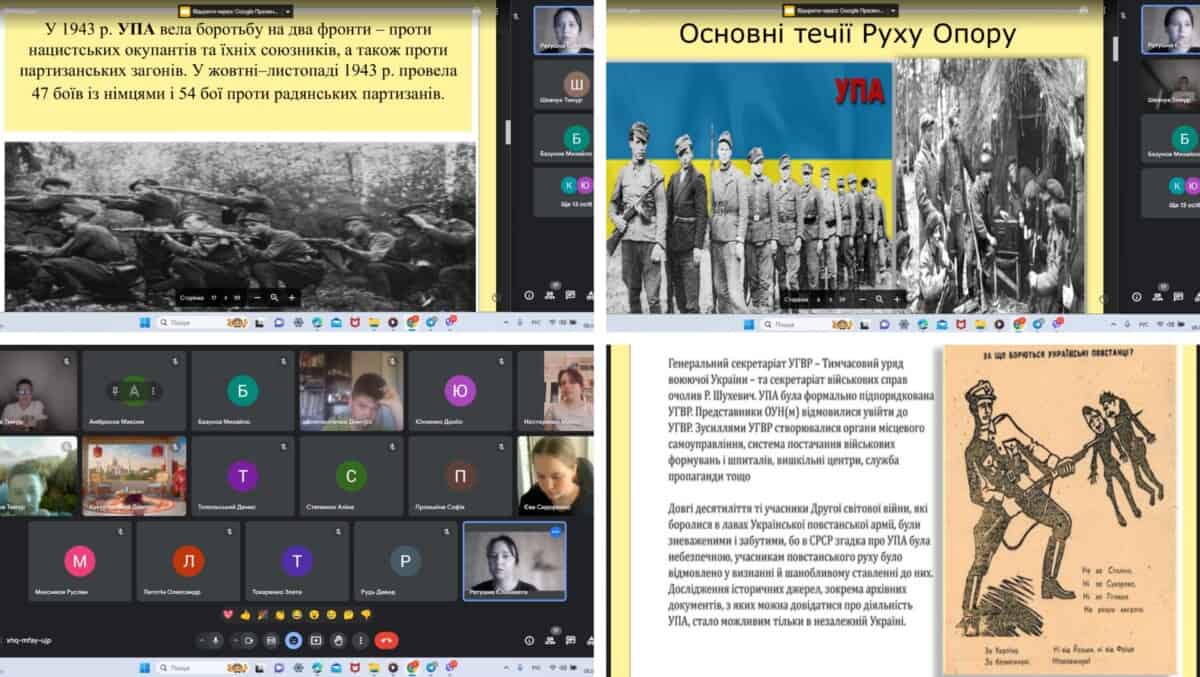Image resolution: width=1200 pixels, height=677 pixels.
Task: Open the Б avatar tile beside the Руху Опору slide
Action: [1170, 139]
